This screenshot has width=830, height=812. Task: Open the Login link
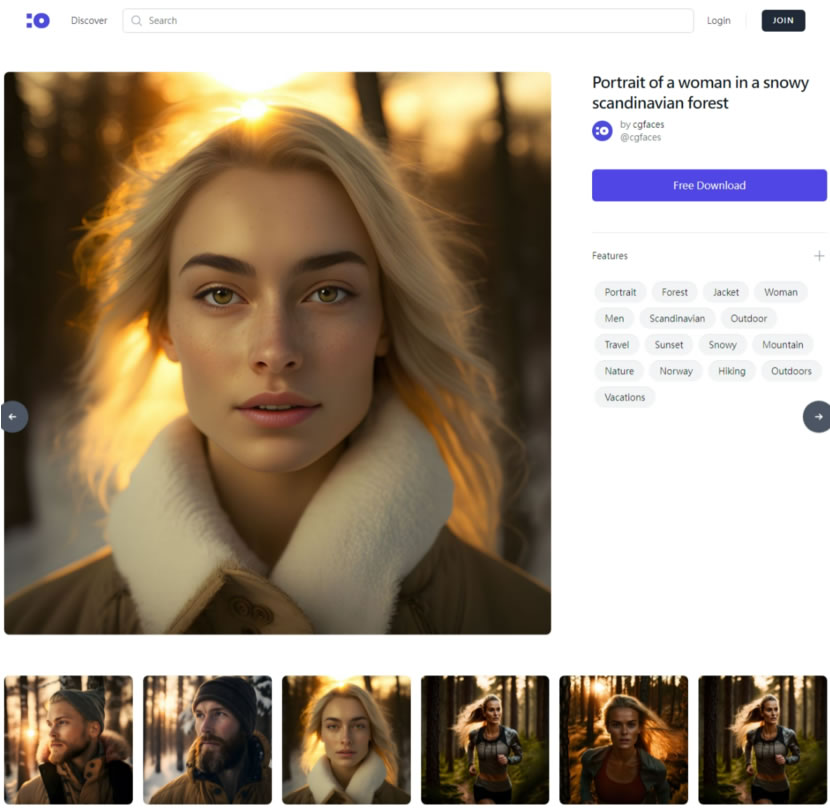click(718, 21)
